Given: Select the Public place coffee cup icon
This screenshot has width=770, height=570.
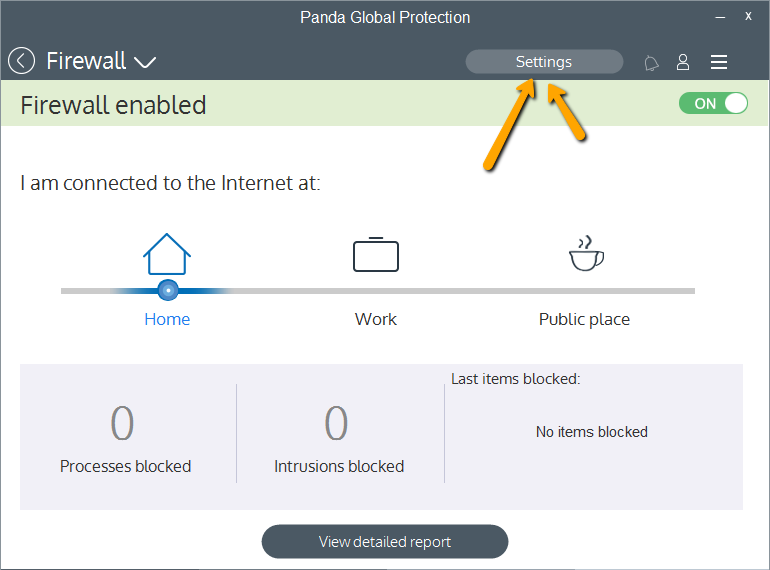Looking at the screenshot, I should click(586, 253).
